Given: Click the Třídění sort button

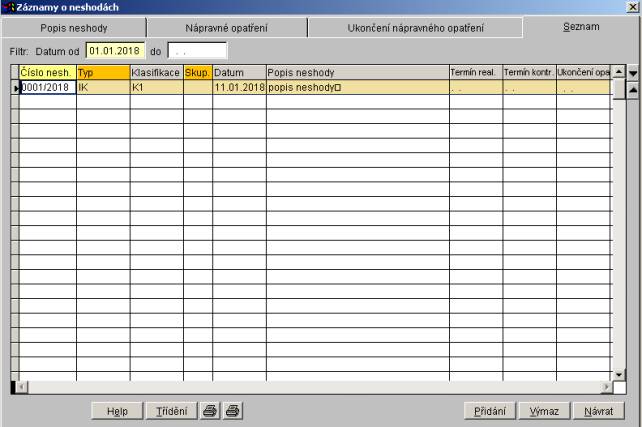Looking at the screenshot, I should click(x=171, y=411).
